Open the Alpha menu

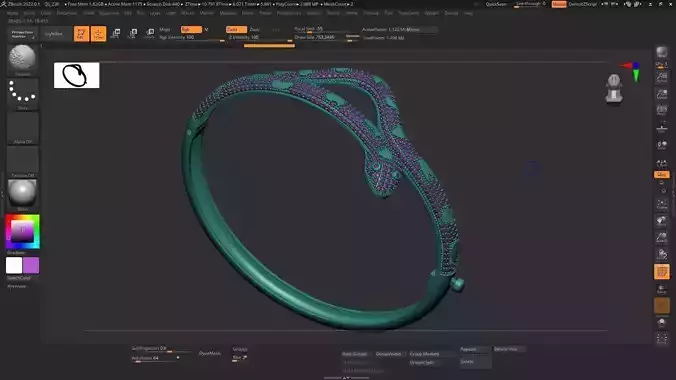[x=13, y=13]
